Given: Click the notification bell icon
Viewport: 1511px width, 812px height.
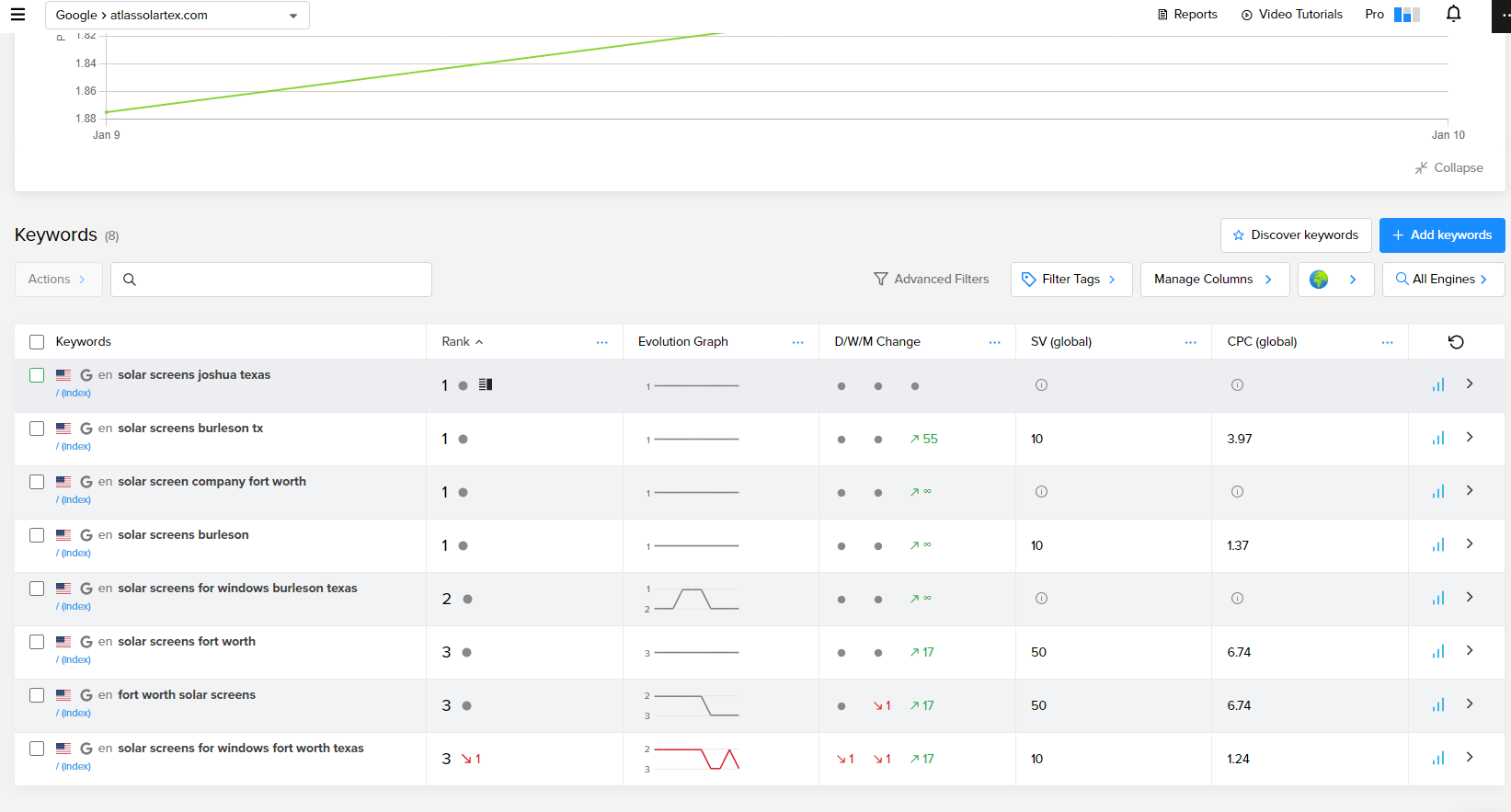Looking at the screenshot, I should click(x=1453, y=14).
